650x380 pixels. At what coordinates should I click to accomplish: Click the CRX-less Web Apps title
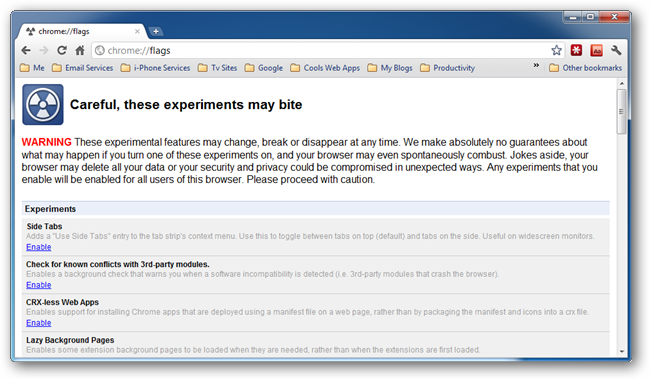point(62,303)
